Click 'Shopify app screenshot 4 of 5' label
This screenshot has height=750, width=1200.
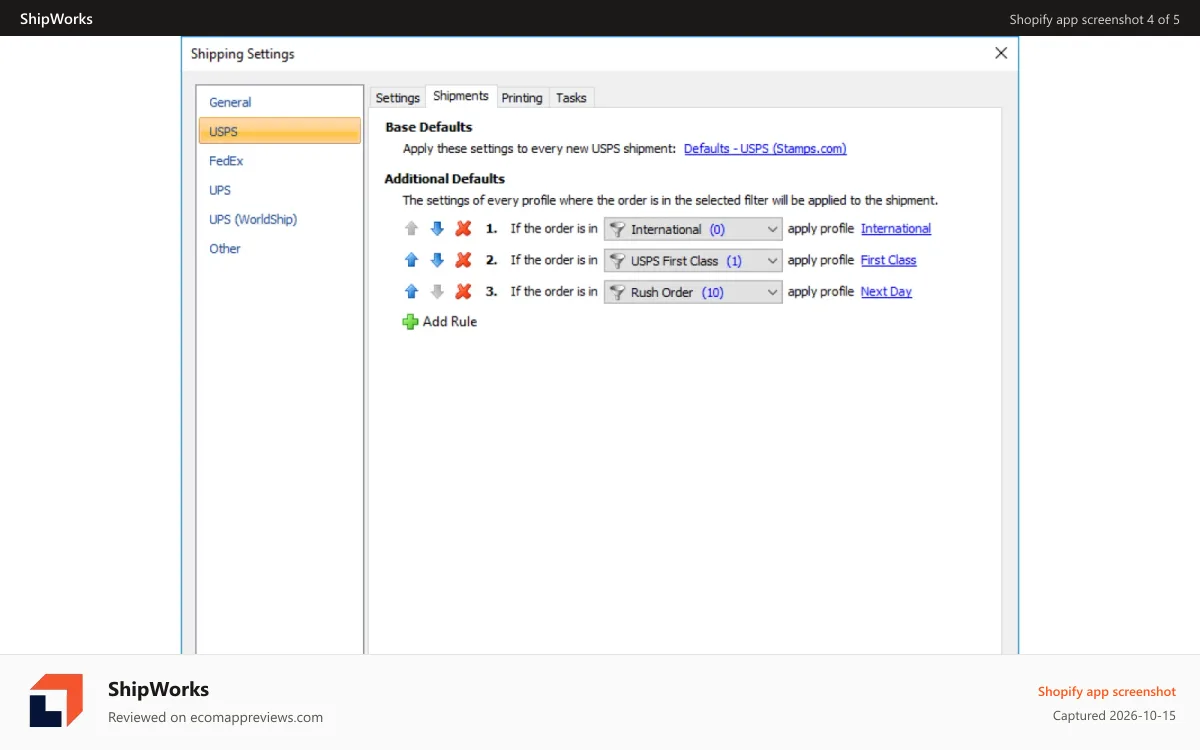point(1095,19)
